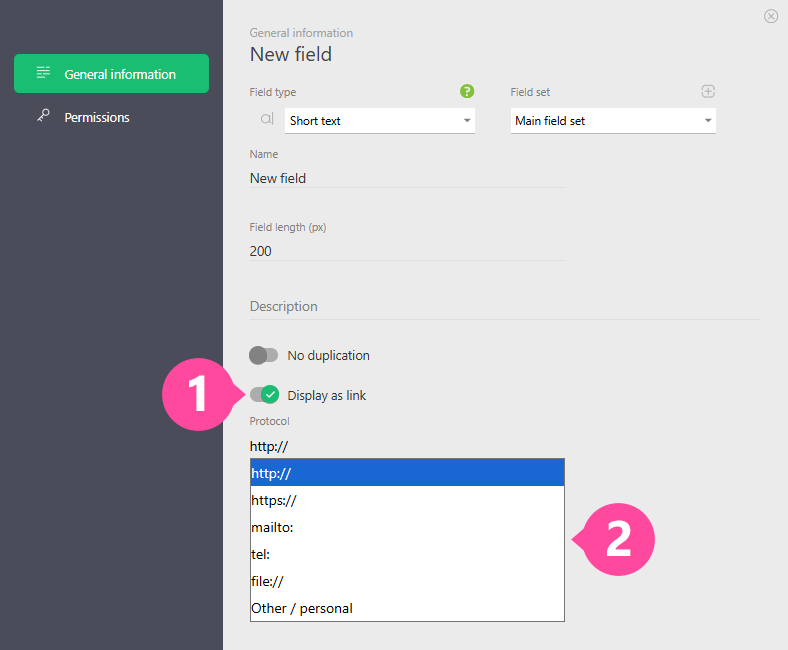Click the General information list icon

(x=43, y=73)
